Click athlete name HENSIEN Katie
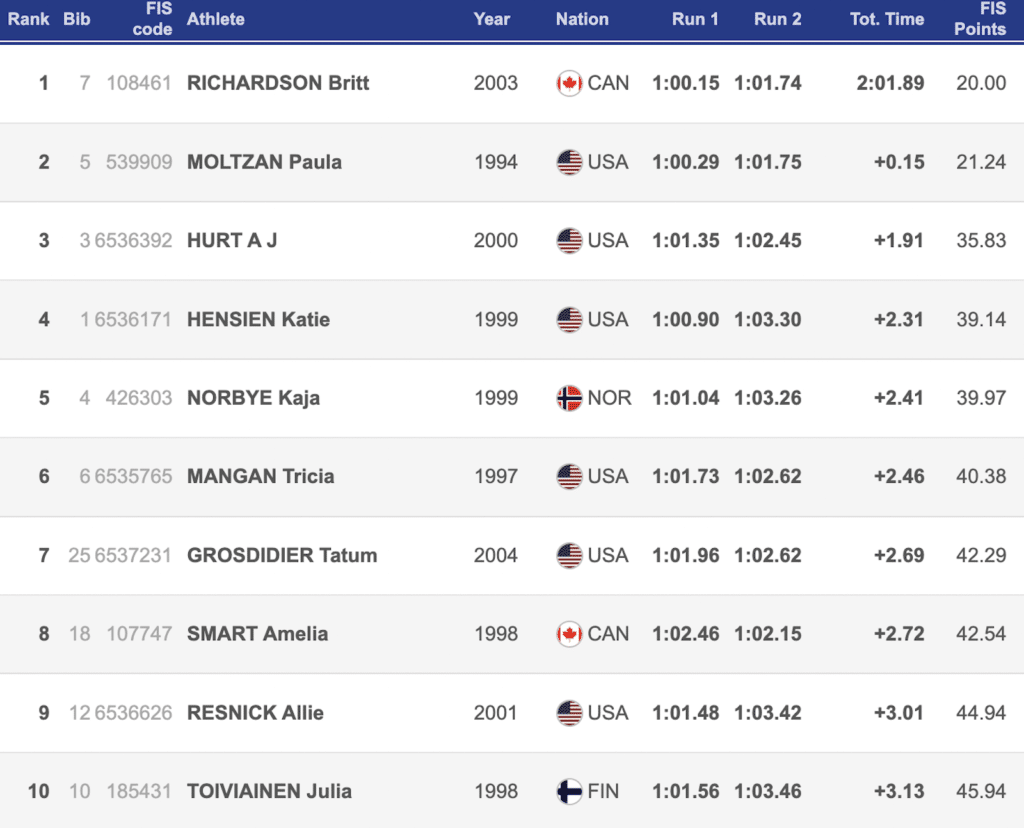The image size is (1024, 828). [258, 320]
